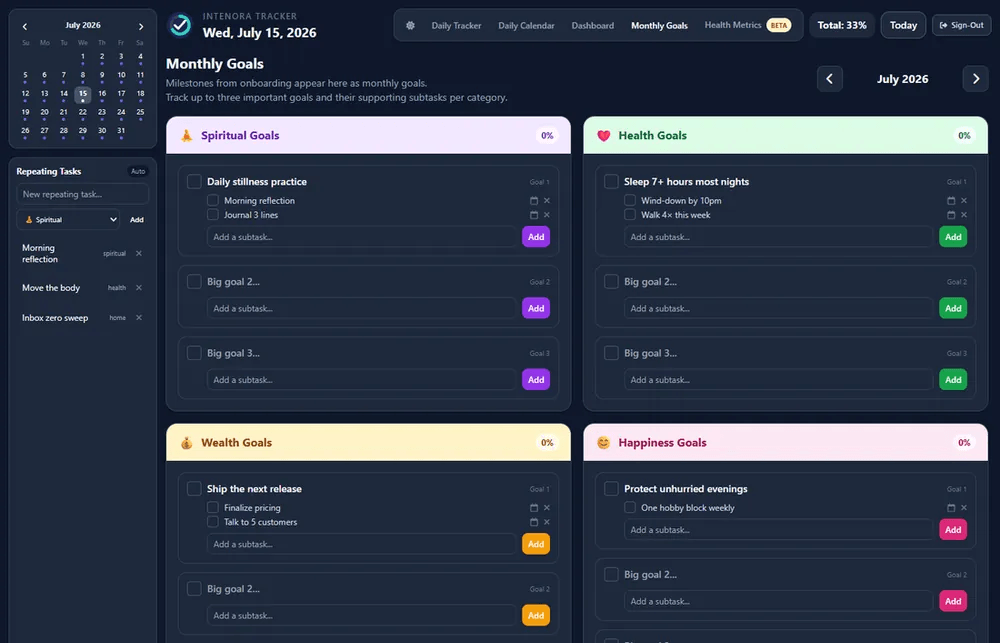This screenshot has width=1000, height=643.
Task: Go to previous month in mini calendar
Action: pyautogui.click(x=25, y=26)
